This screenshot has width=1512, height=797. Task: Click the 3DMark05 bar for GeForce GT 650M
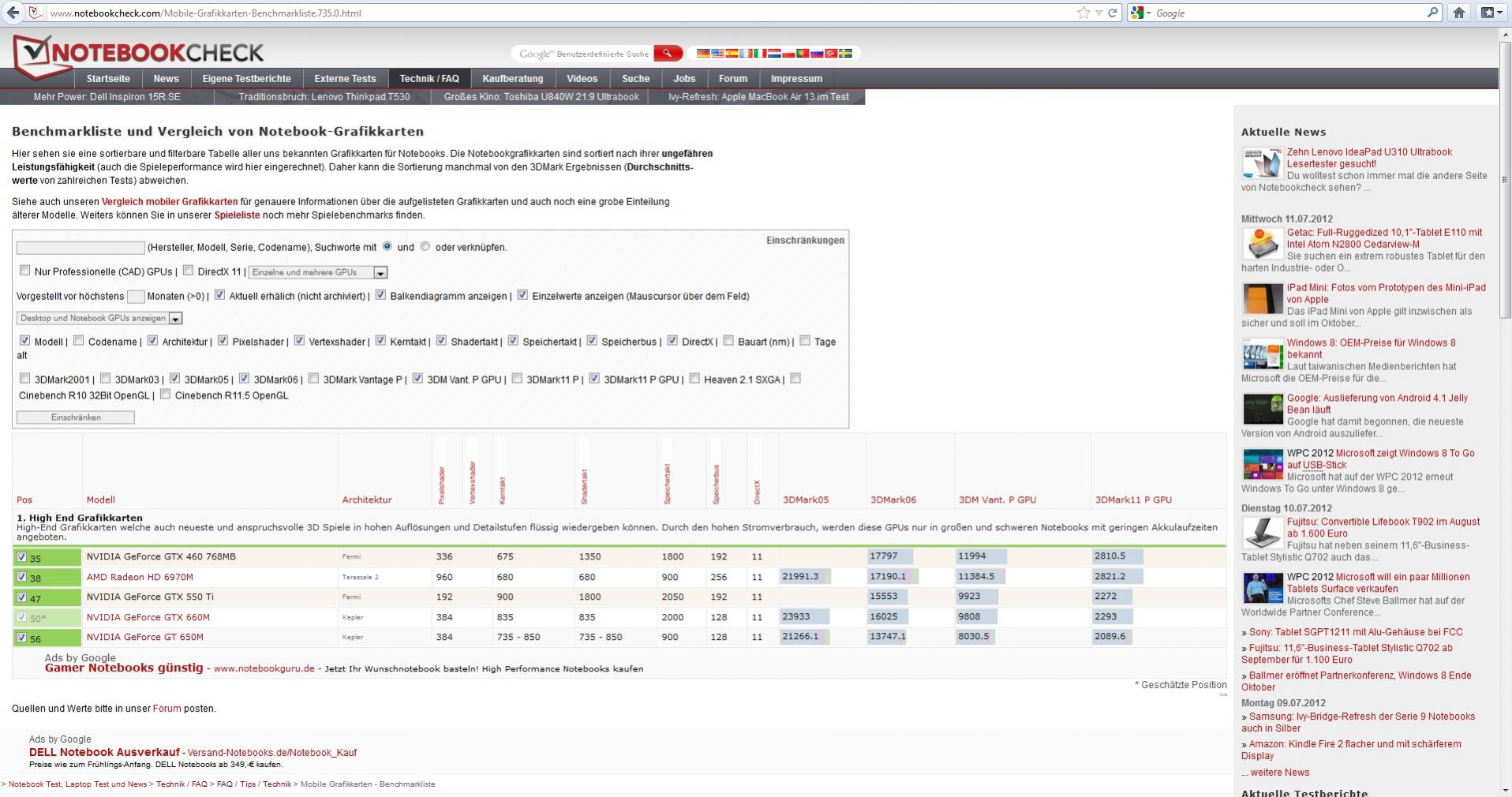pyautogui.click(x=805, y=637)
